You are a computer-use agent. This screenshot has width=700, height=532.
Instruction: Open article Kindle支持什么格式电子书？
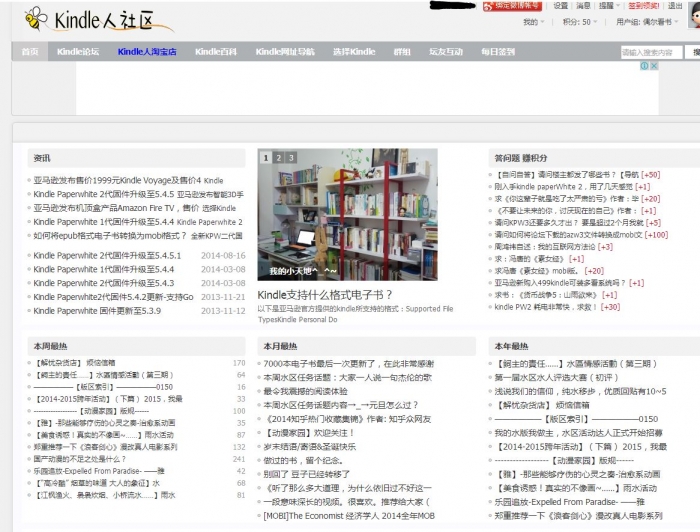[325, 295]
